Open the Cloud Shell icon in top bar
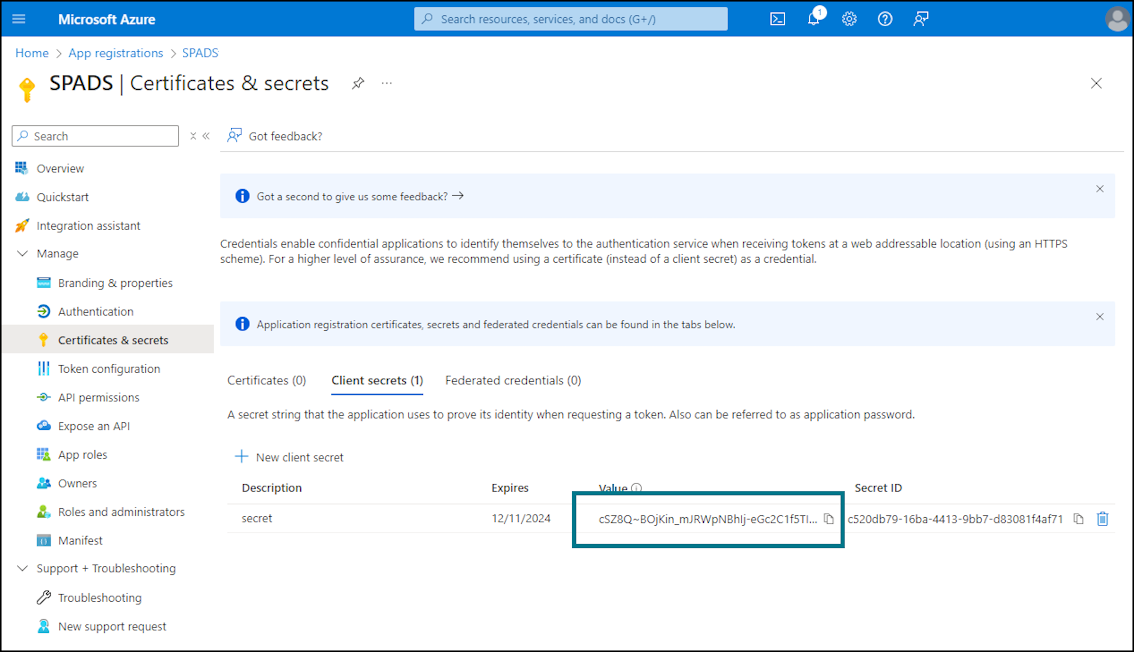Viewport: 1134px width, 652px height. point(777,20)
